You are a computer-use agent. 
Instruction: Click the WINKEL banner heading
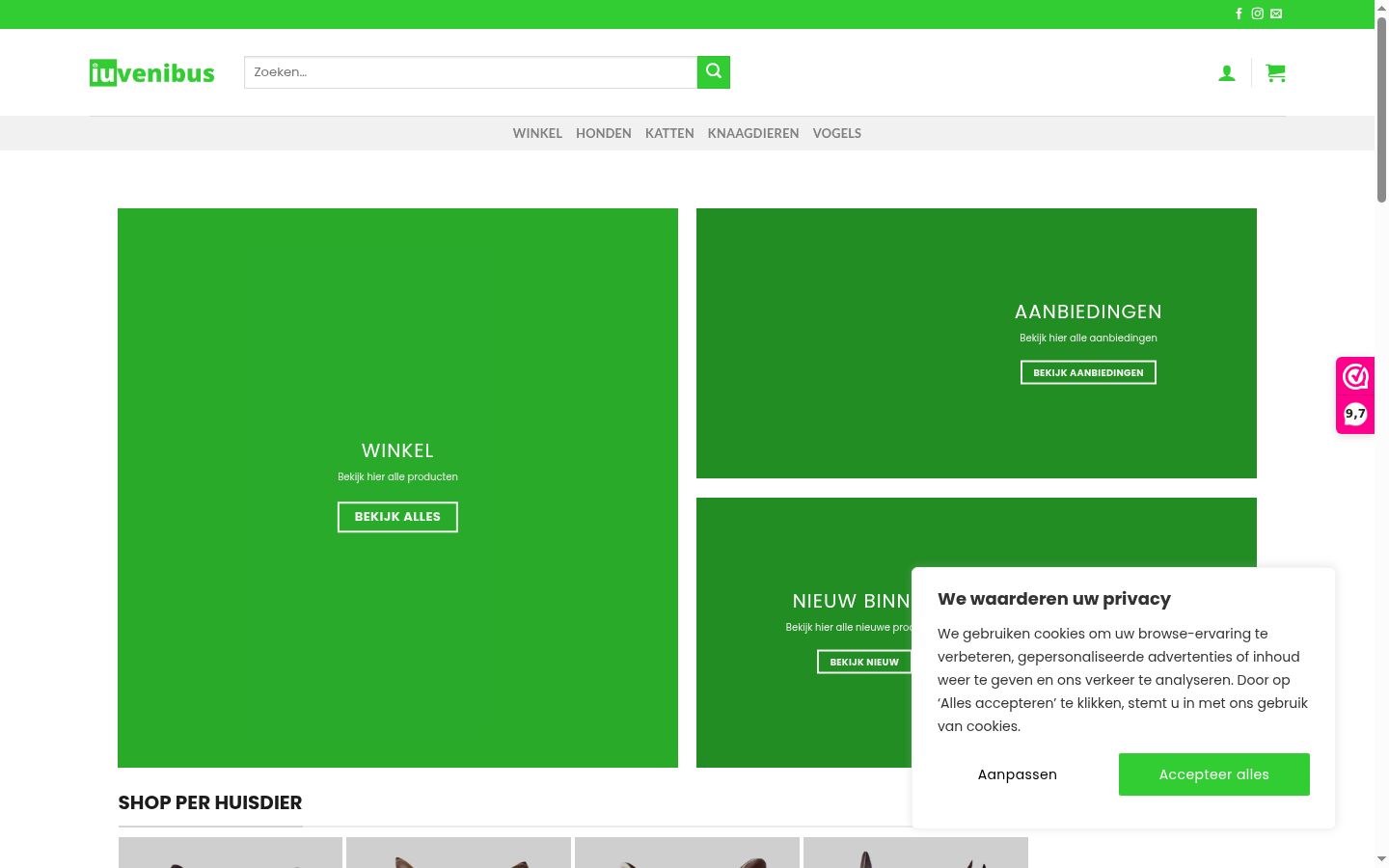397,450
